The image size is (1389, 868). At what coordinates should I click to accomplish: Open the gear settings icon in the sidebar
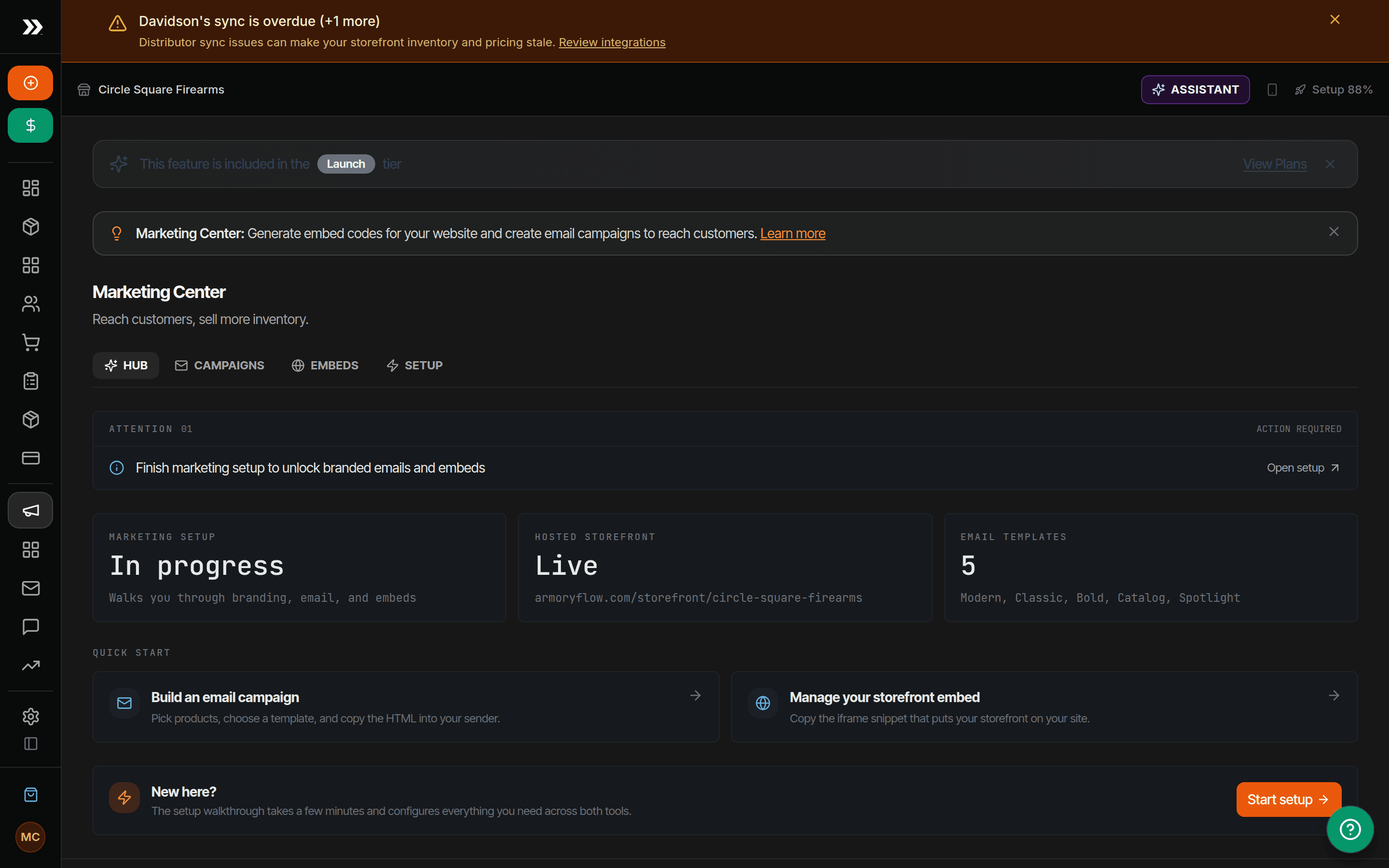(30, 716)
